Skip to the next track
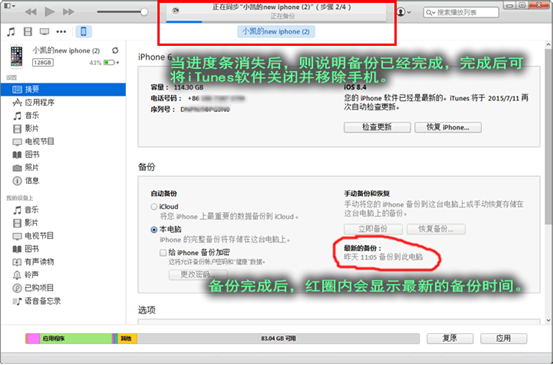Viewport: 553px width, 365px height. tap(68, 12)
